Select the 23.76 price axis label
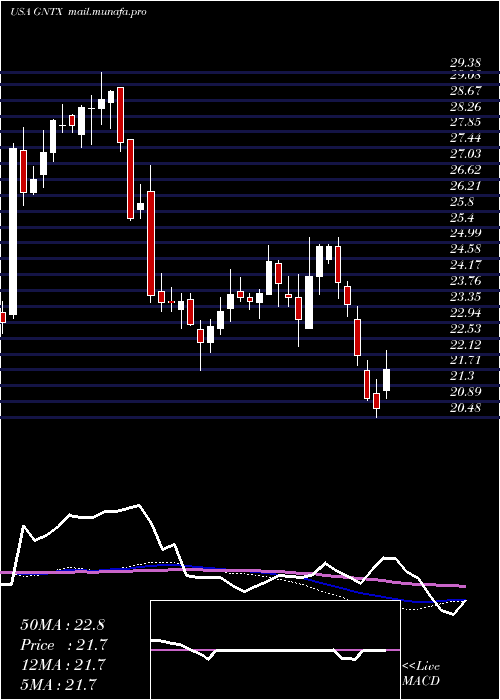This screenshot has width=500, height=700. point(465,280)
